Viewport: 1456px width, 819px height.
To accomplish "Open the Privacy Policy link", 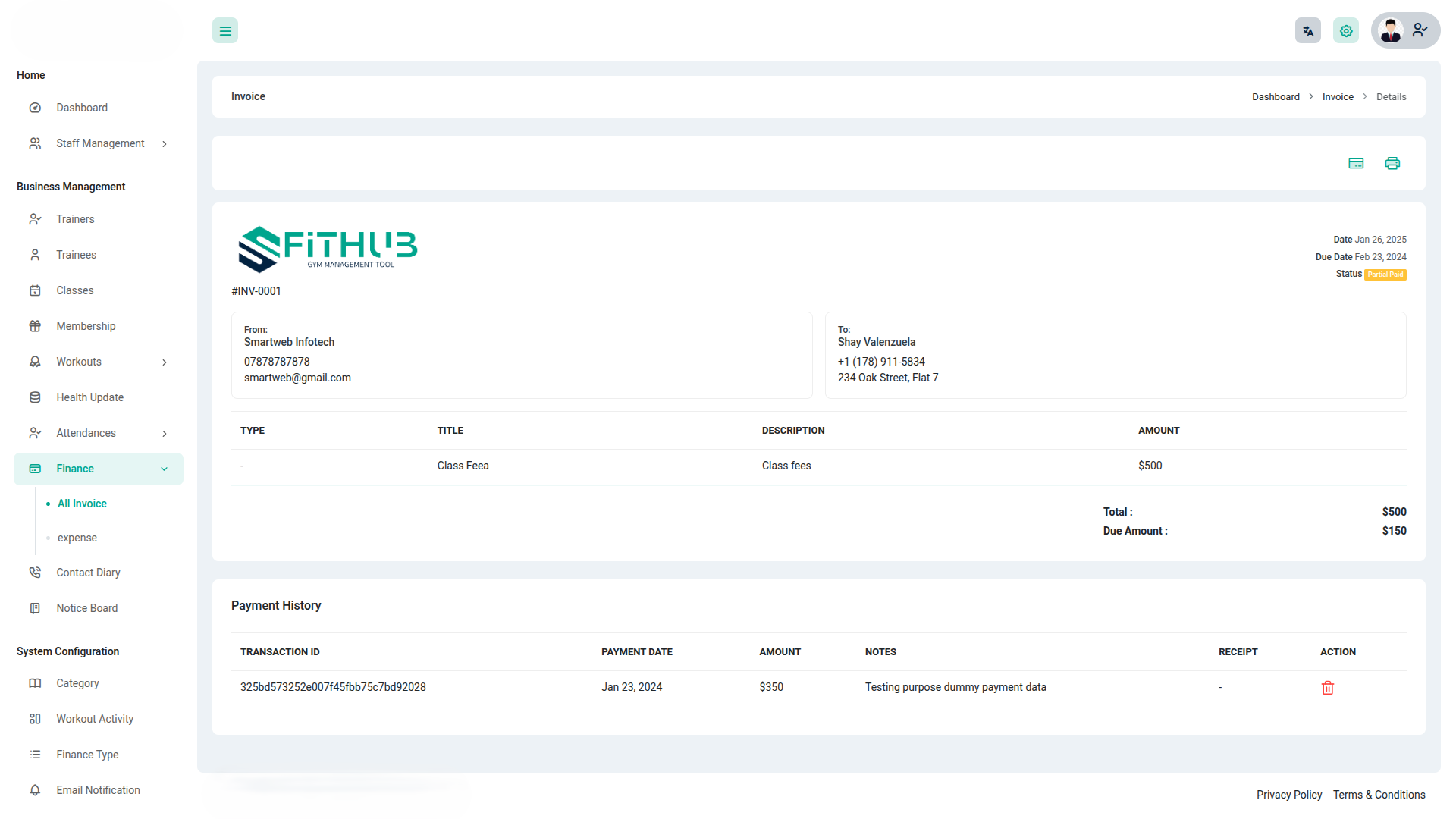I will pos(1288,795).
